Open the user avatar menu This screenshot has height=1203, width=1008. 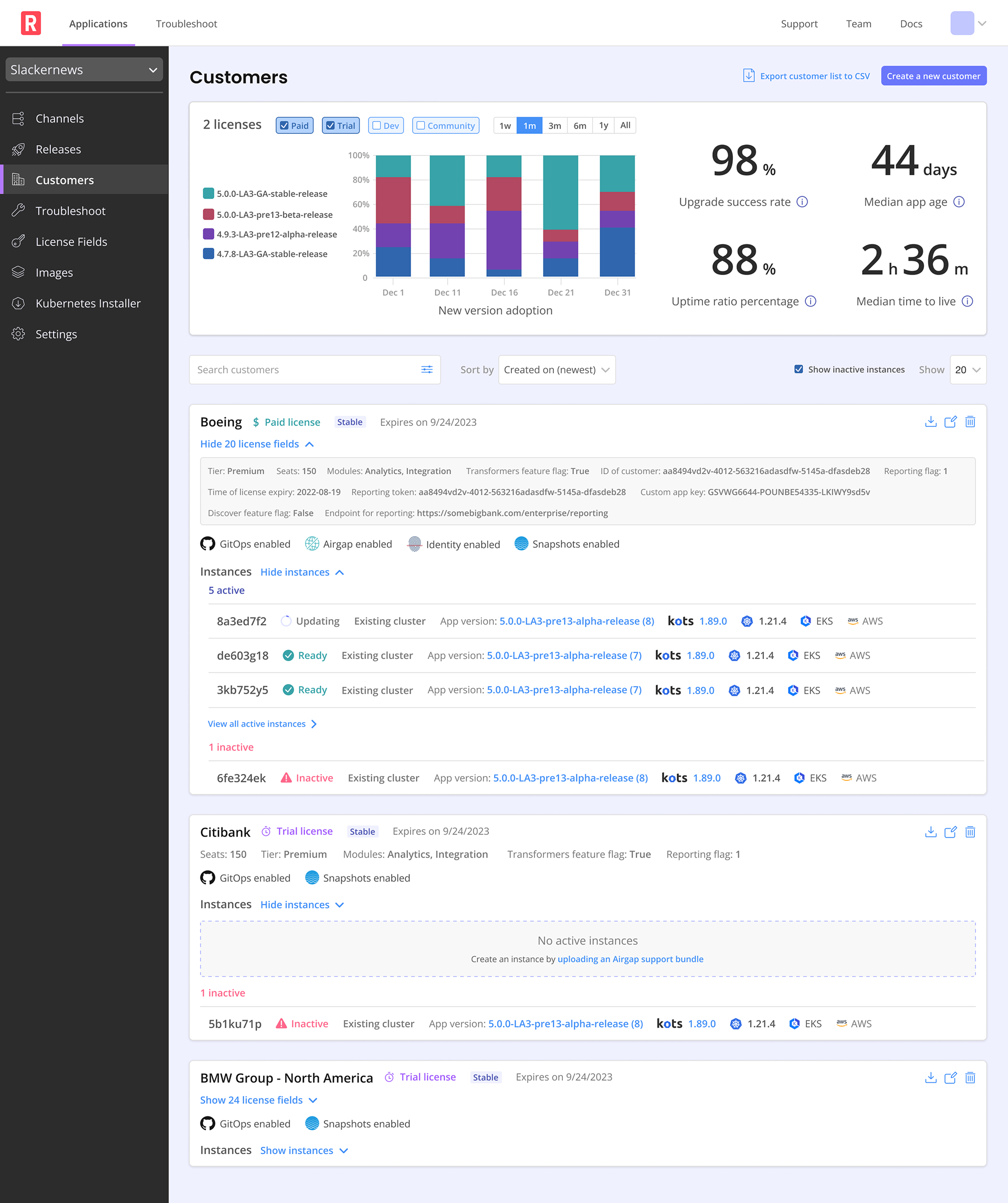[968, 24]
